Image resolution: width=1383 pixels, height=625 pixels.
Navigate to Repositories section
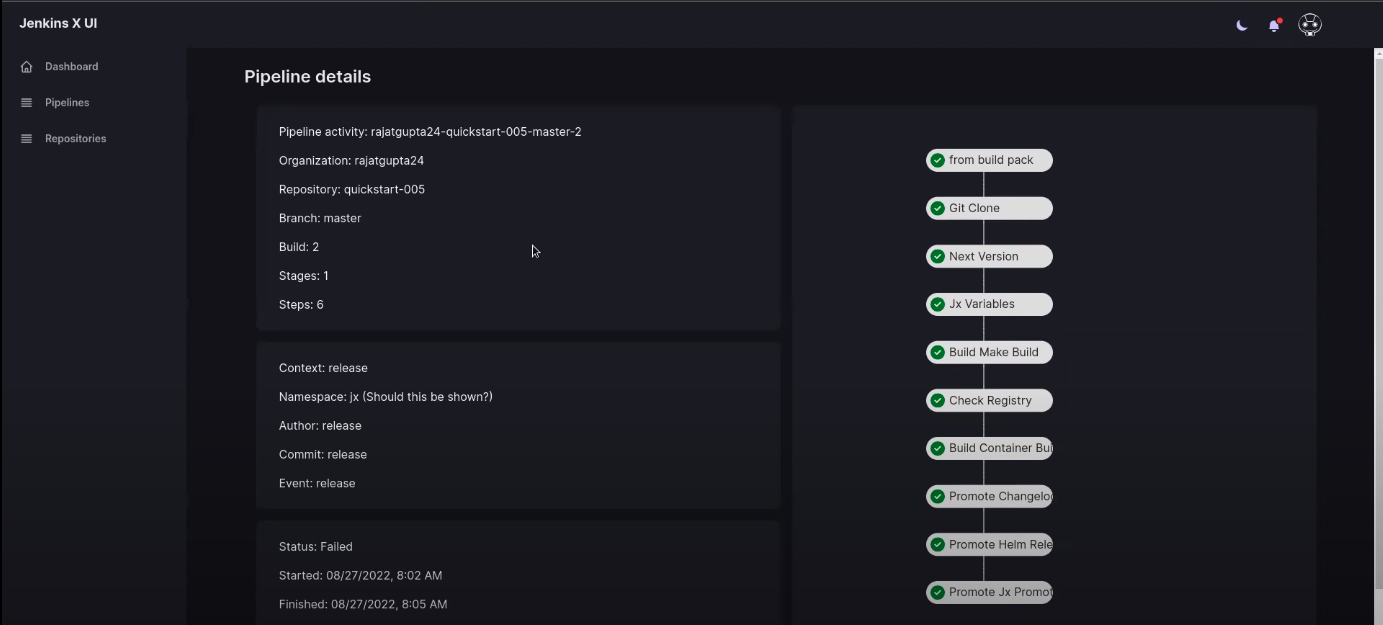75,139
